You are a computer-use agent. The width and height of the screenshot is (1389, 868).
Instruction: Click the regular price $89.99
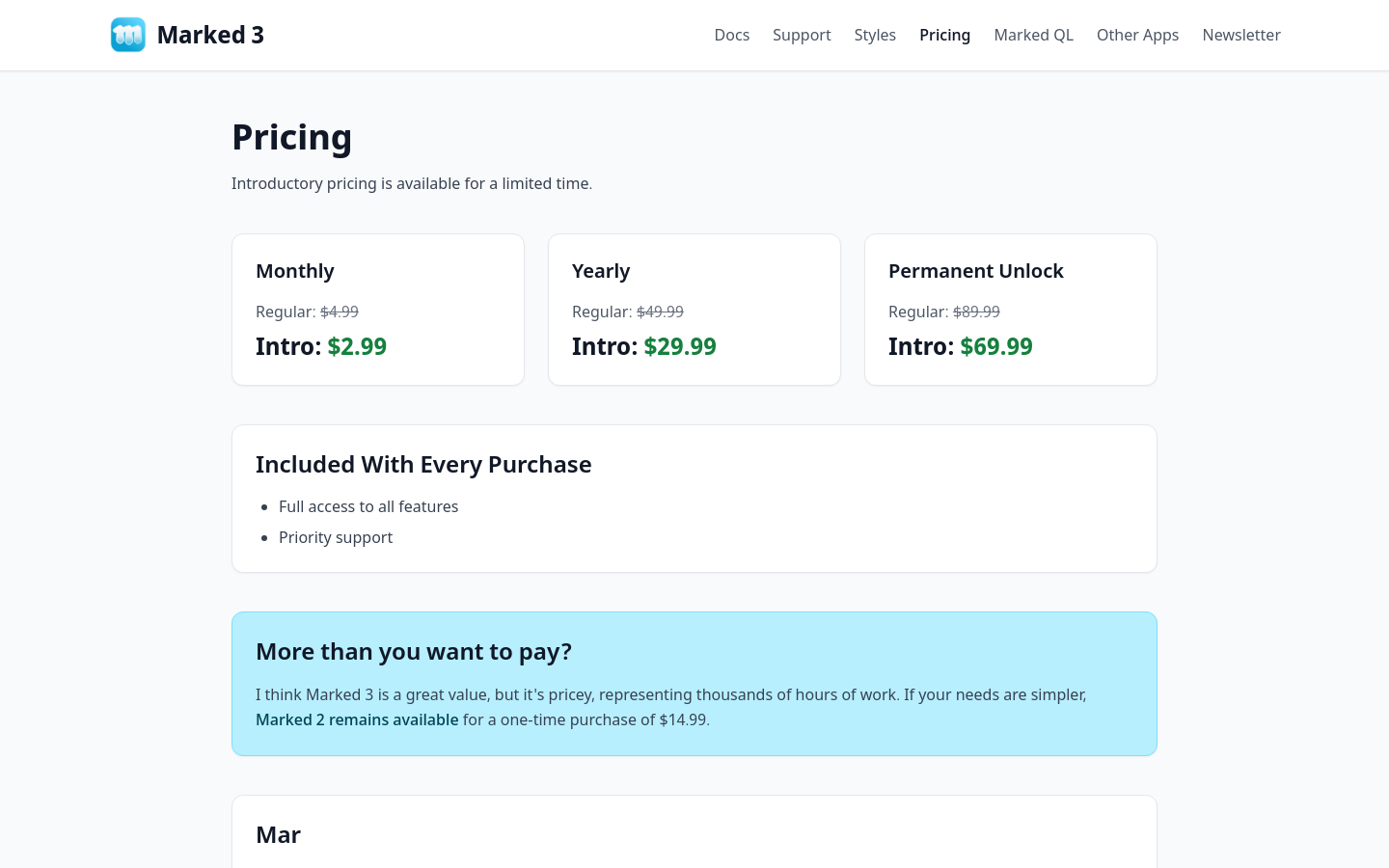pyautogui.click(x=976, y=312)
